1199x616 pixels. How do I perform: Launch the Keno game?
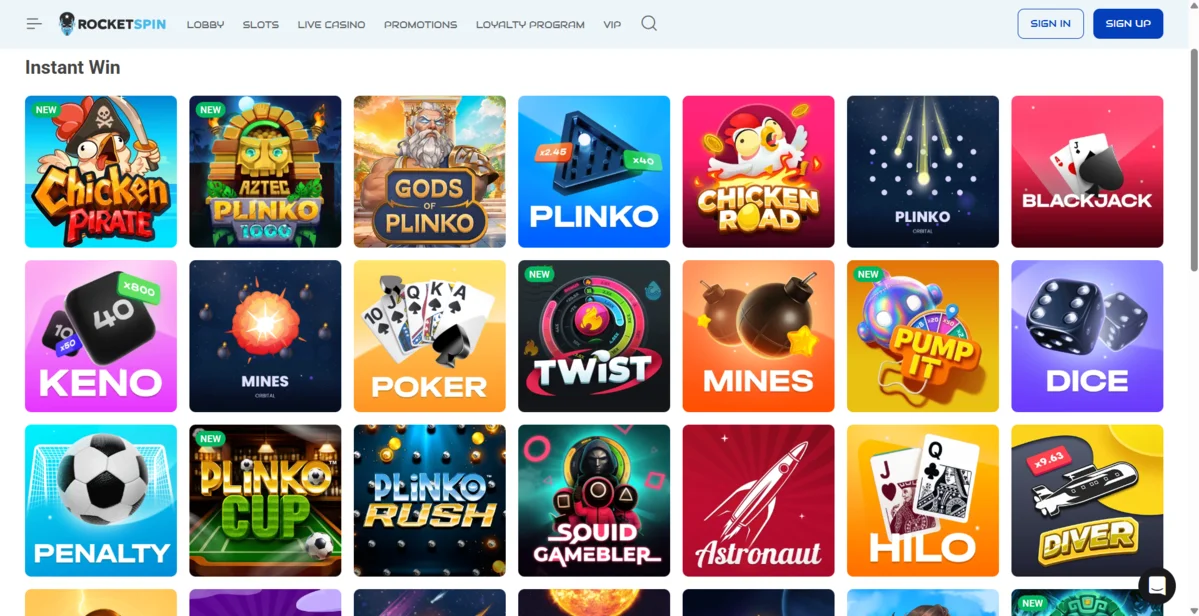pyautogui.click(x=101, y=336)
